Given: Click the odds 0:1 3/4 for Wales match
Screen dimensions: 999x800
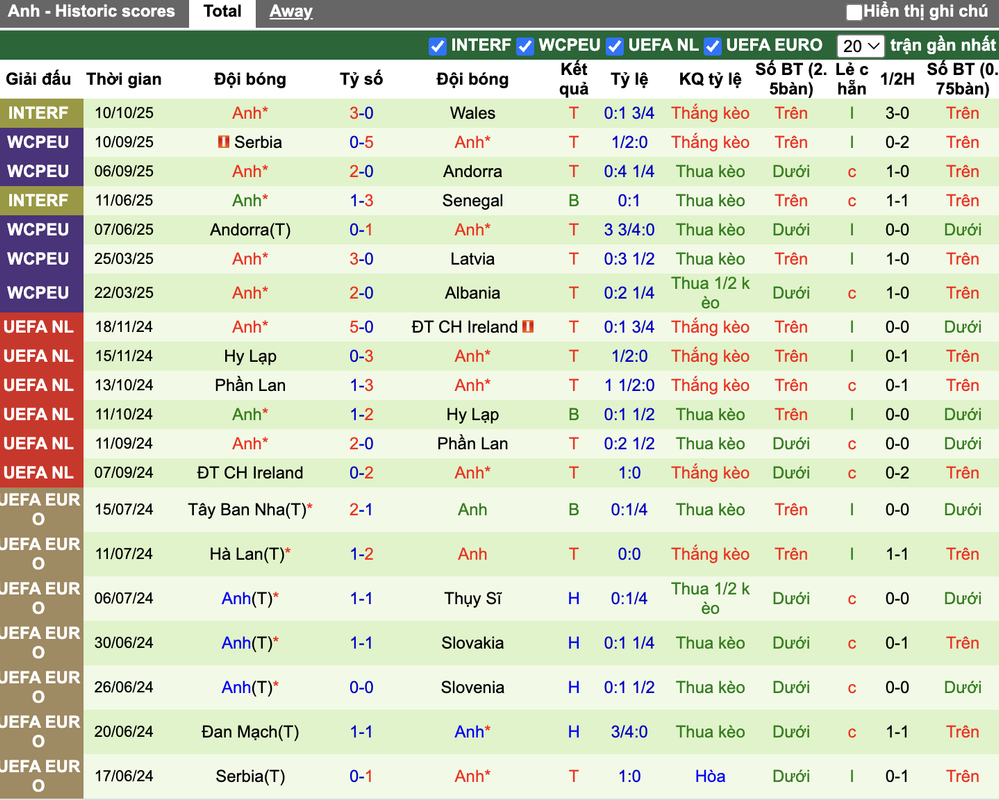Looking at the screenshot, I should pos(629,113).
